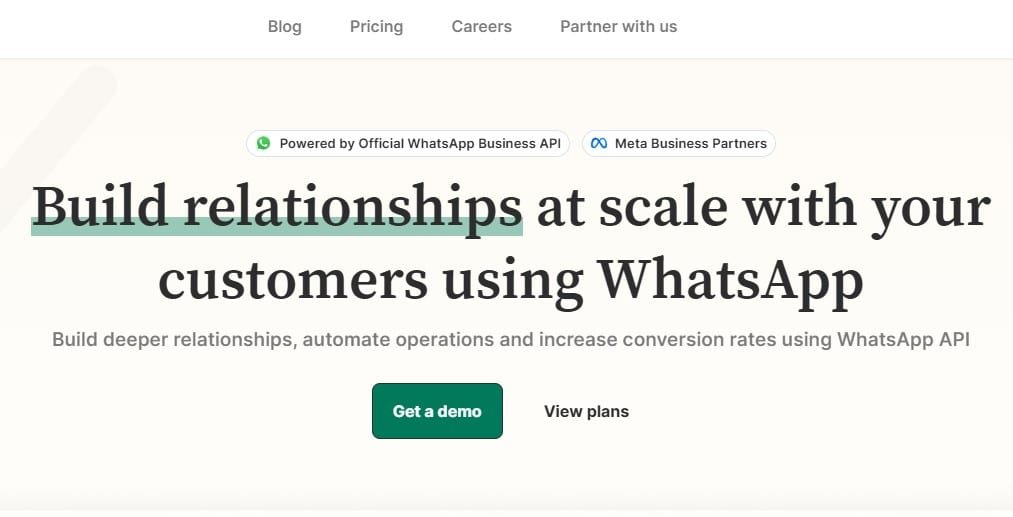
Task: Click the blue Meta infinity logo
Action: [x=599, y=143]
